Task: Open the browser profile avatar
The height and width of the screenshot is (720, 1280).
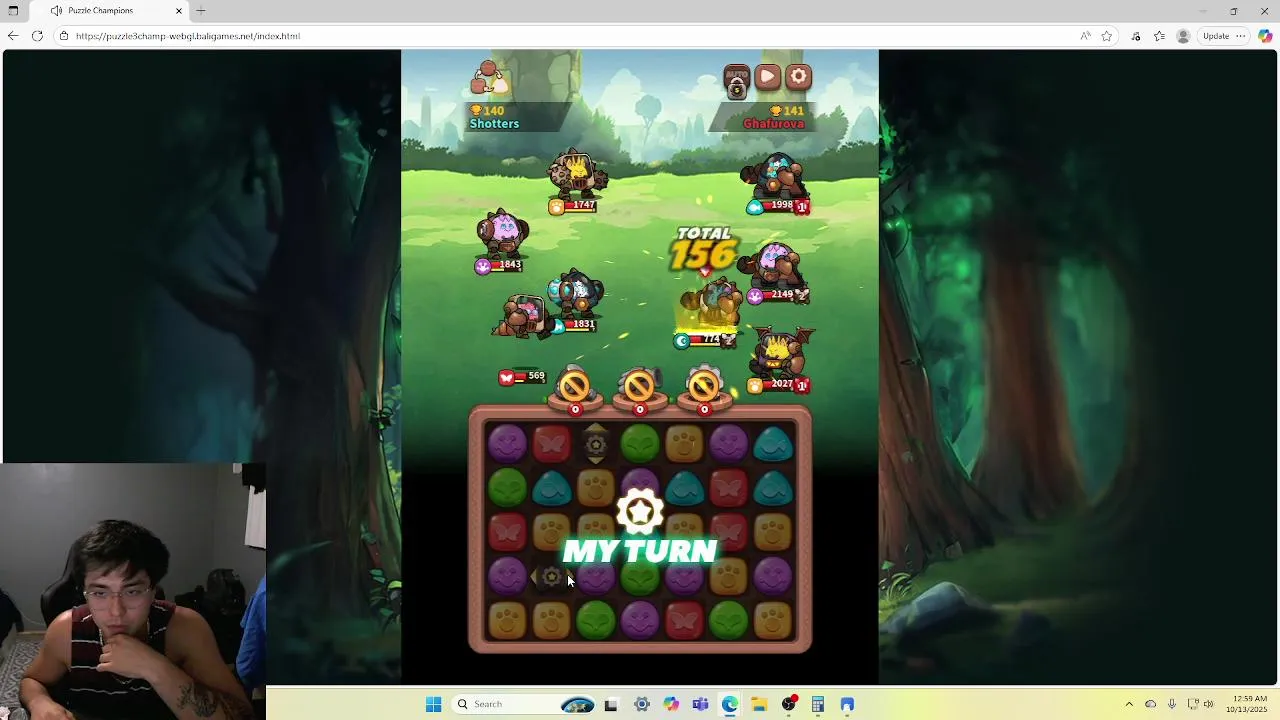Action: 1183,36
